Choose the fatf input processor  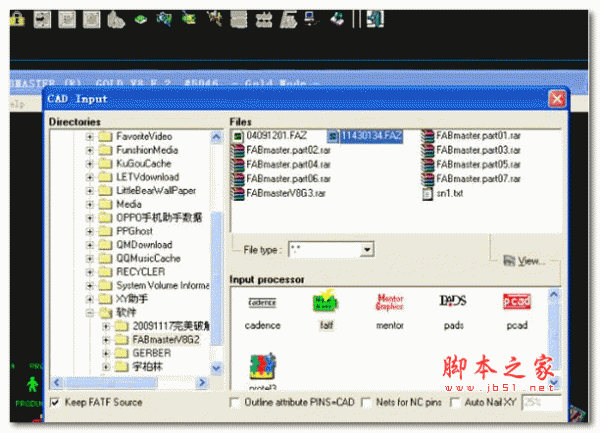(326, 310)
